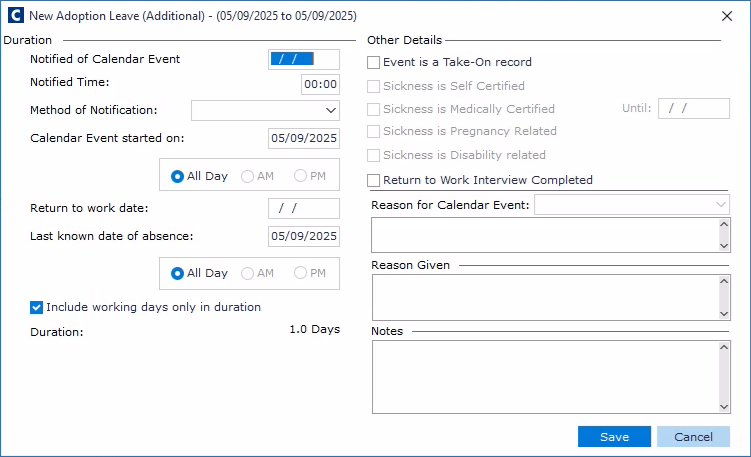Click the Notified Time field
Viewport: 751px width, 457px height.
coord(320,85)
